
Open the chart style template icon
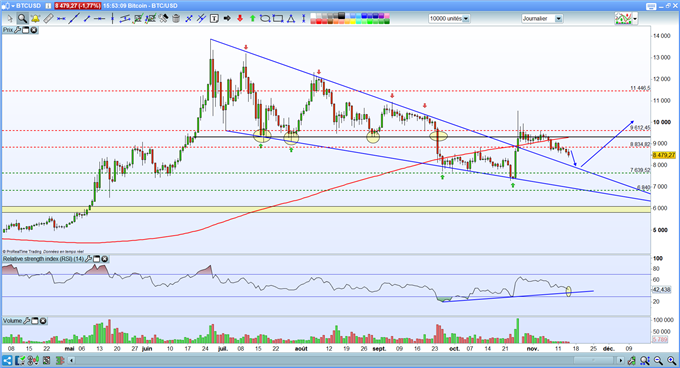623,18
